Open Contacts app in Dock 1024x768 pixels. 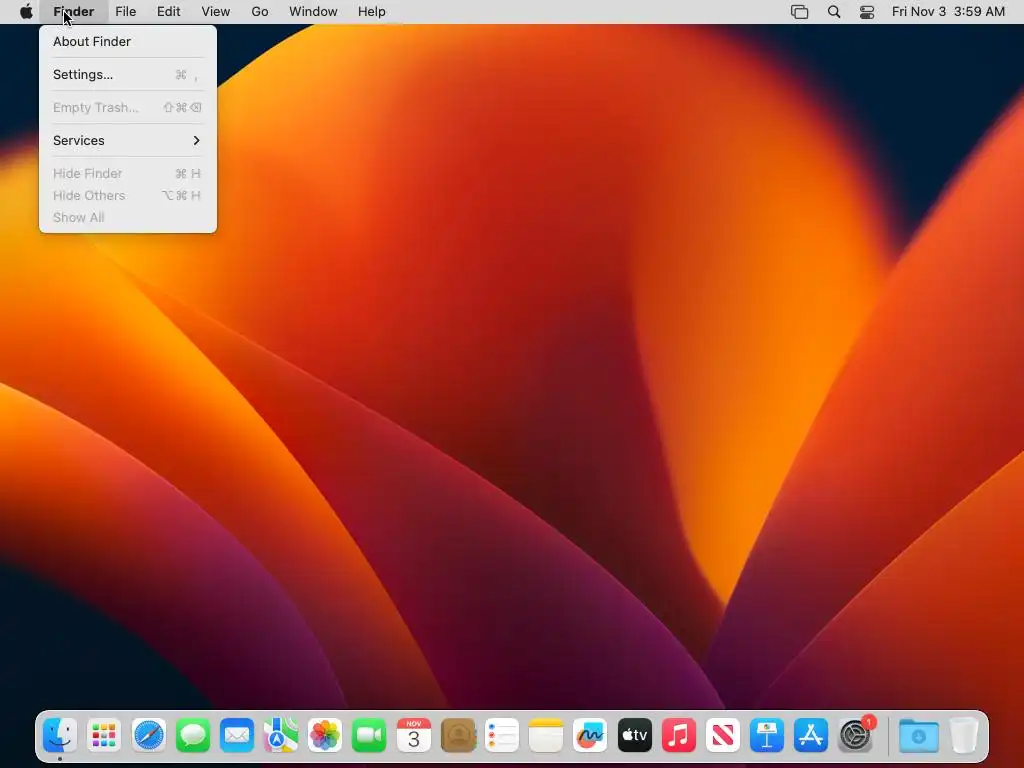[x=458, y=735]
